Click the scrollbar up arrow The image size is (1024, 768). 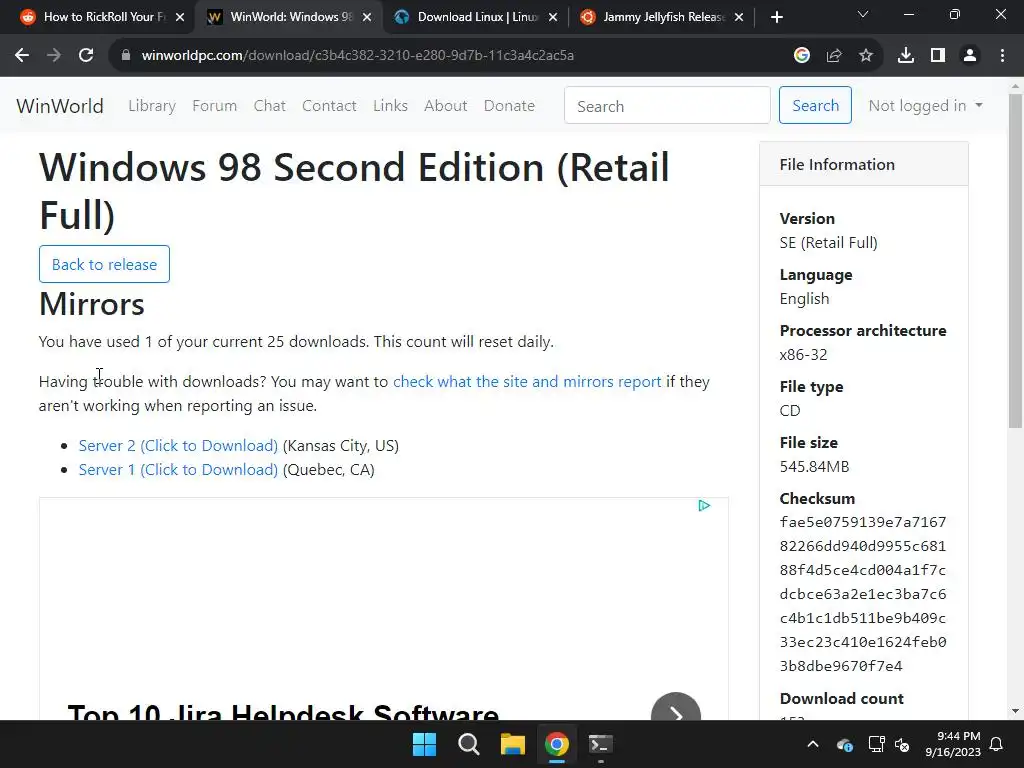pos(1016,86)
